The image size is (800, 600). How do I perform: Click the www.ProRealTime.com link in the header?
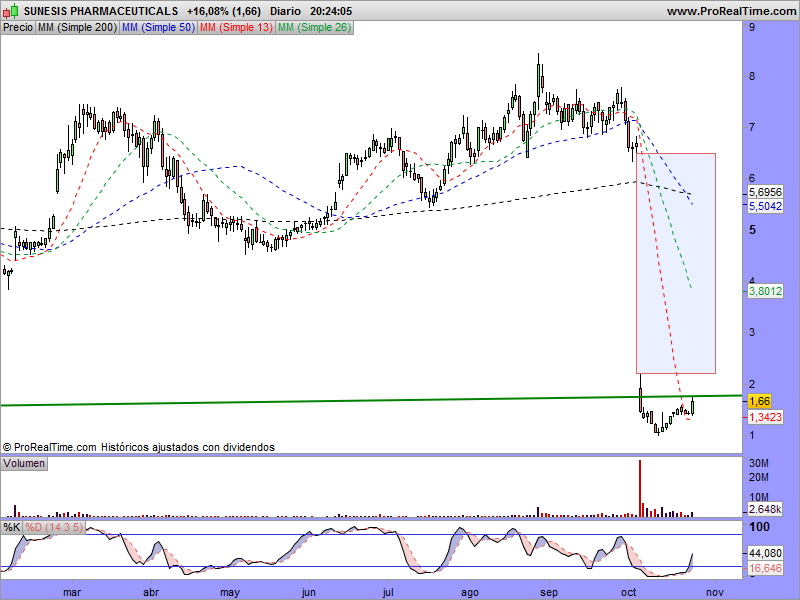(731, 11)
